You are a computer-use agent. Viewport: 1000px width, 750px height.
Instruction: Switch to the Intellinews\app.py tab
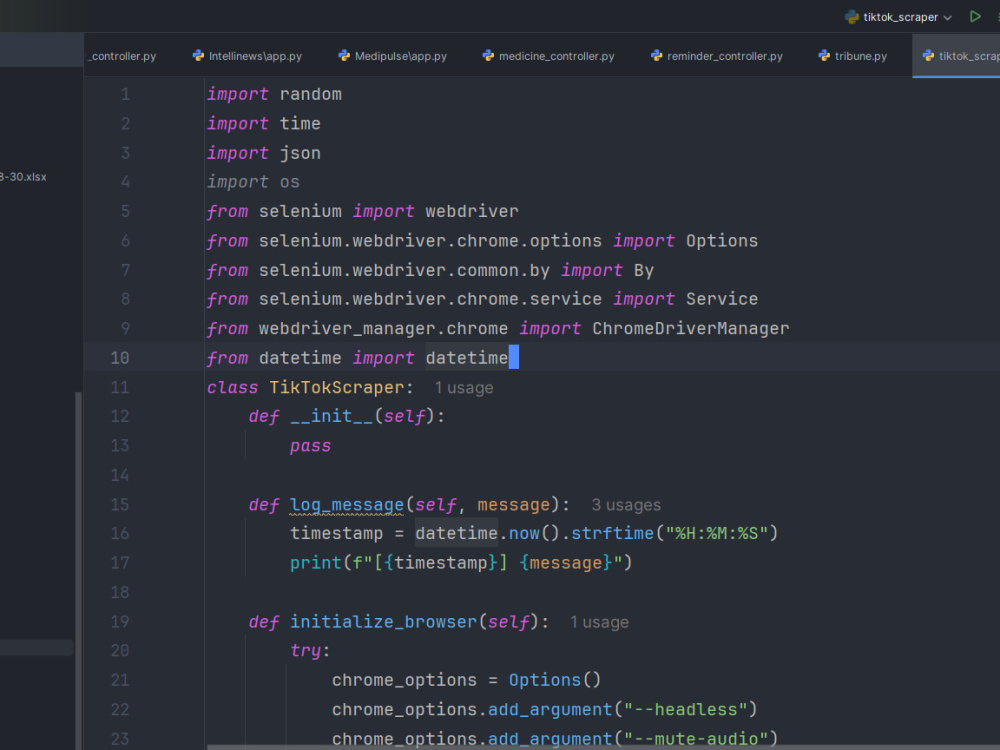247,56
